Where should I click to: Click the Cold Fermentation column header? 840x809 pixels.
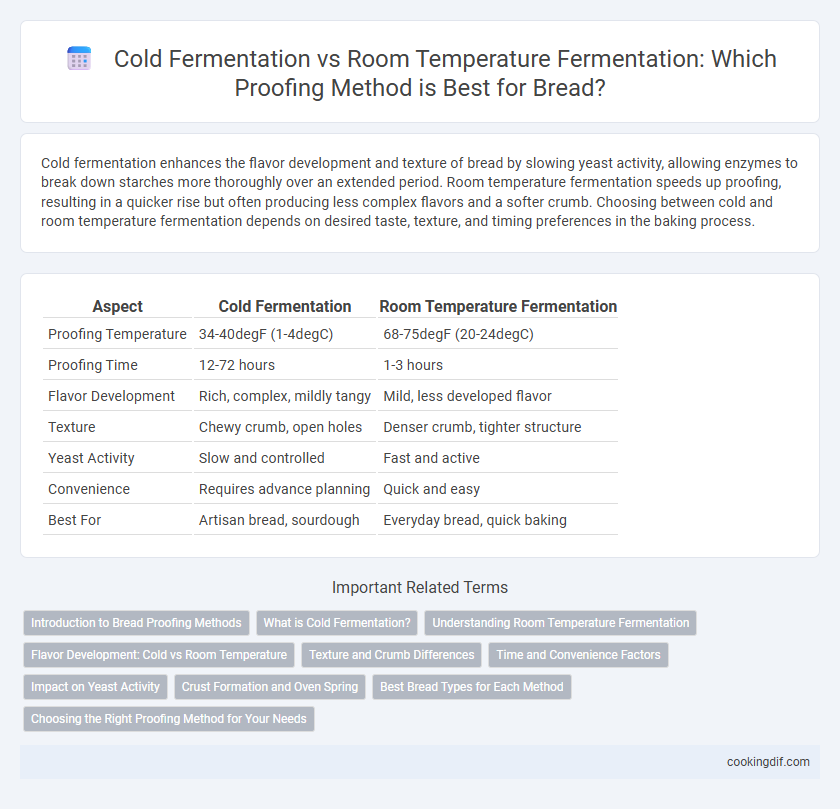click(x=284, y=306)
